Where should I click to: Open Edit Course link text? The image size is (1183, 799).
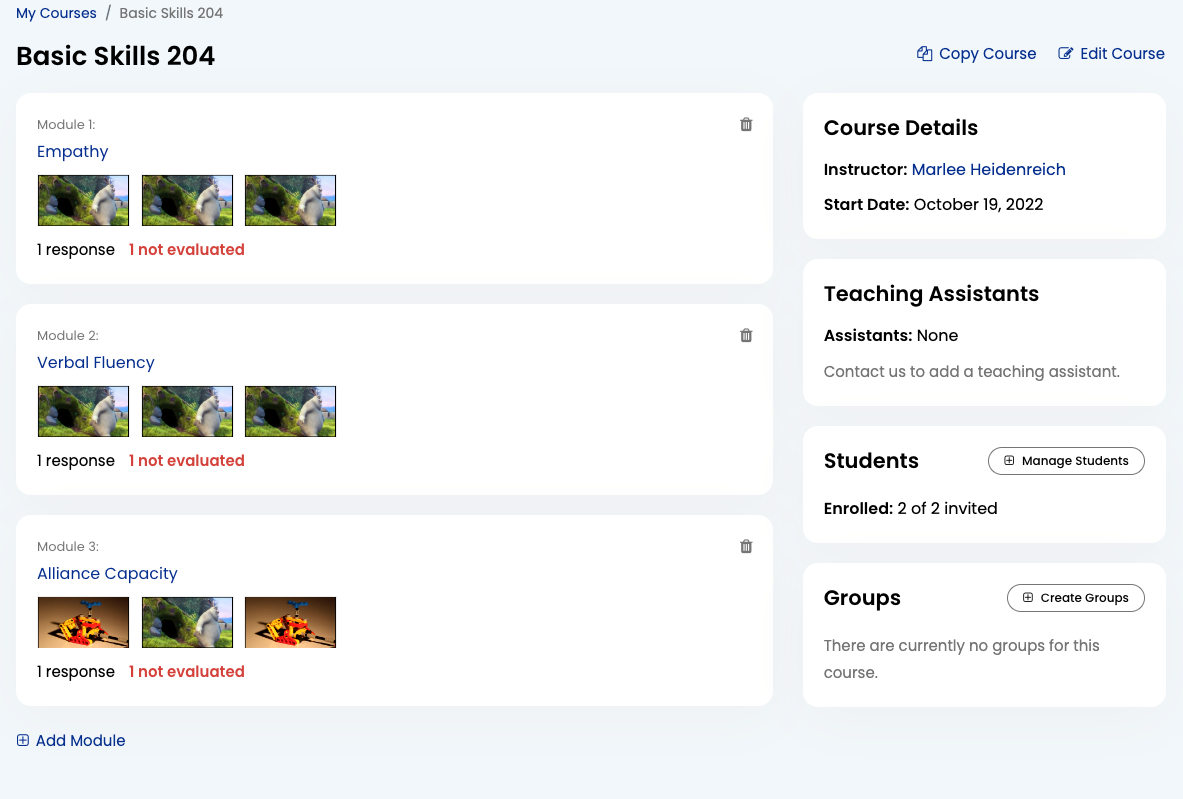click(1122, 54)
